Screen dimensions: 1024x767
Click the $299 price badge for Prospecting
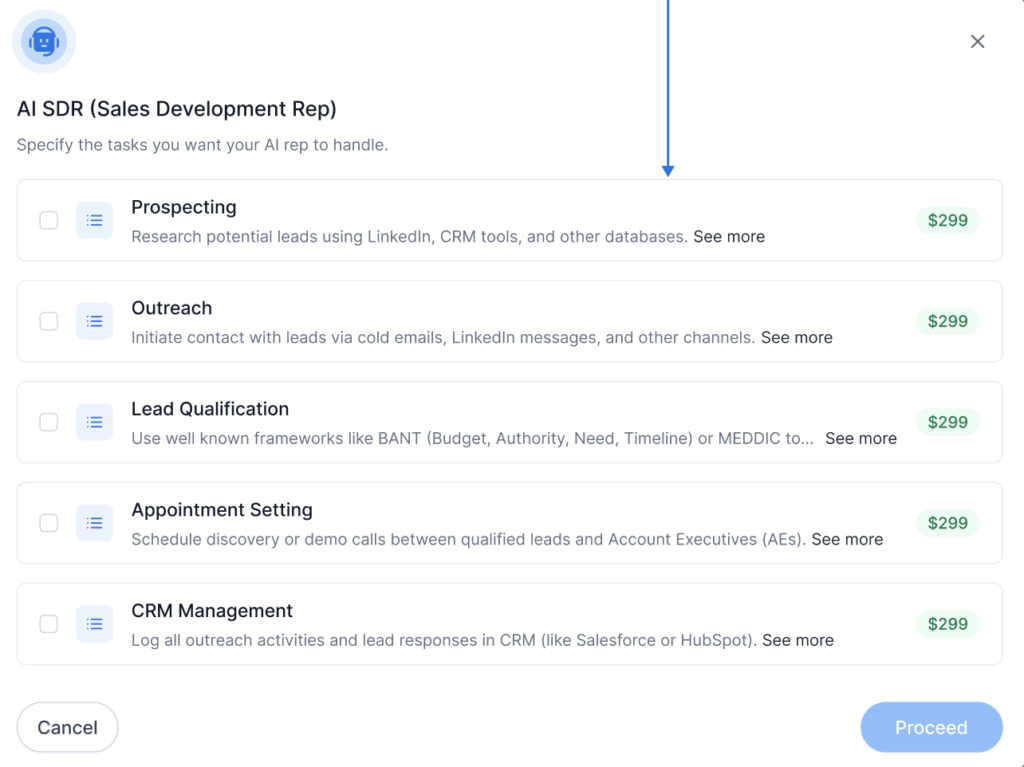[948, 220]
